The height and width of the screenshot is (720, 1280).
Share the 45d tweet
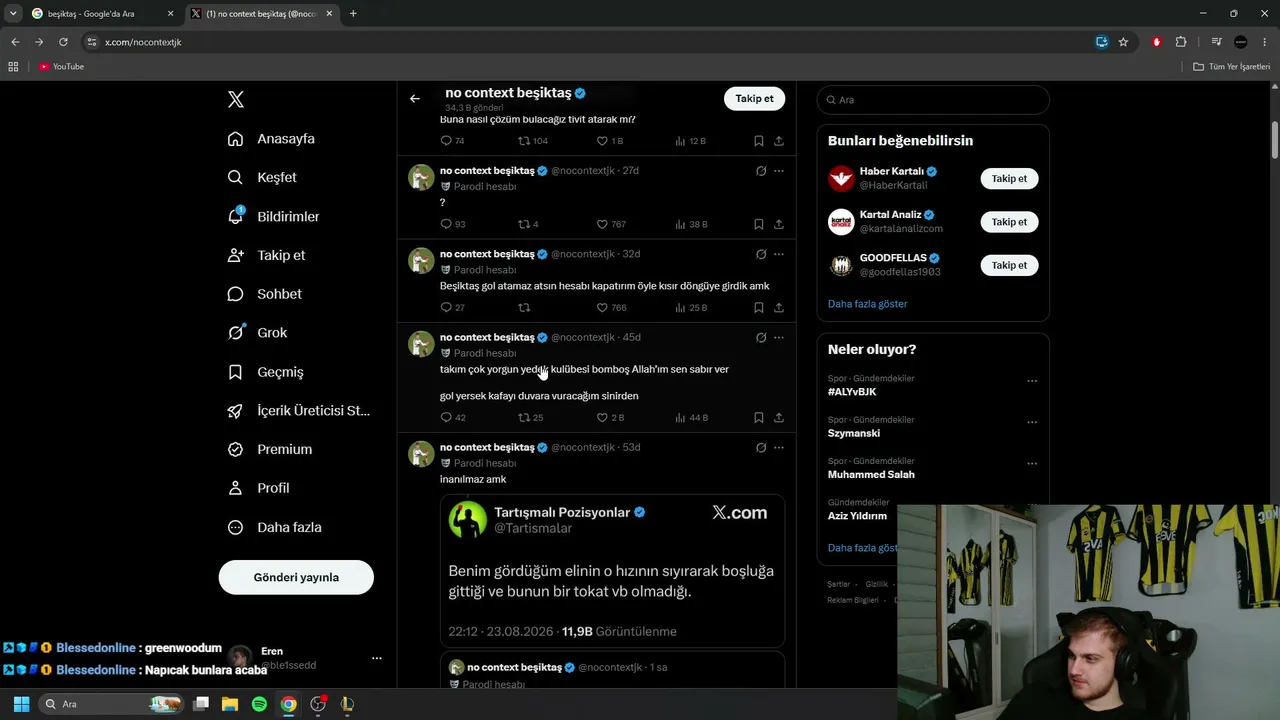coord(779,417)
